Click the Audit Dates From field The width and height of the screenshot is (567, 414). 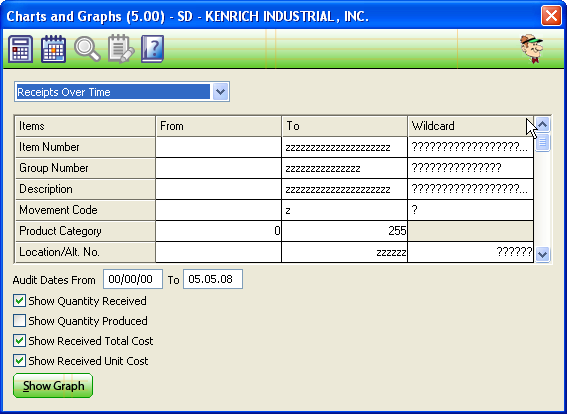tap(133, 279)
